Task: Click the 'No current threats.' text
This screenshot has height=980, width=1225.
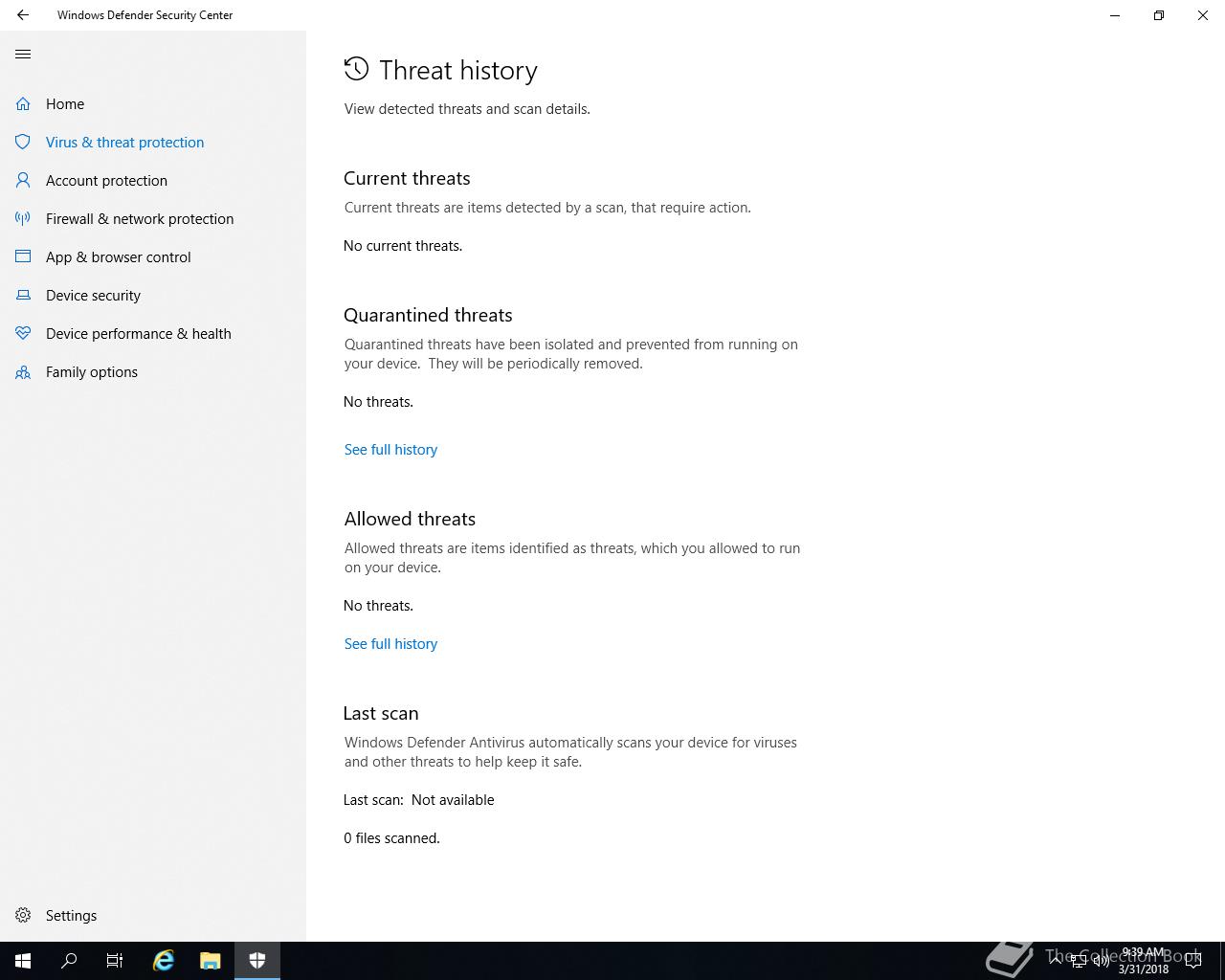Action: point(403,246)
